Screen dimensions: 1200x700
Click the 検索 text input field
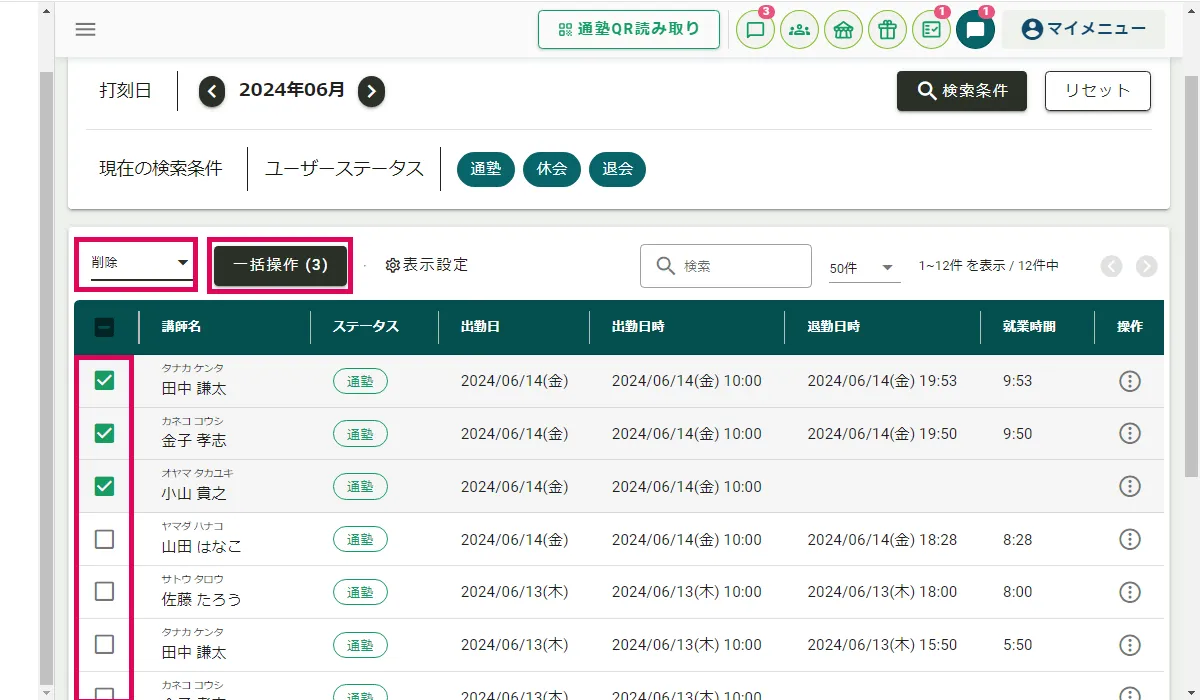(x=726, y=266)
